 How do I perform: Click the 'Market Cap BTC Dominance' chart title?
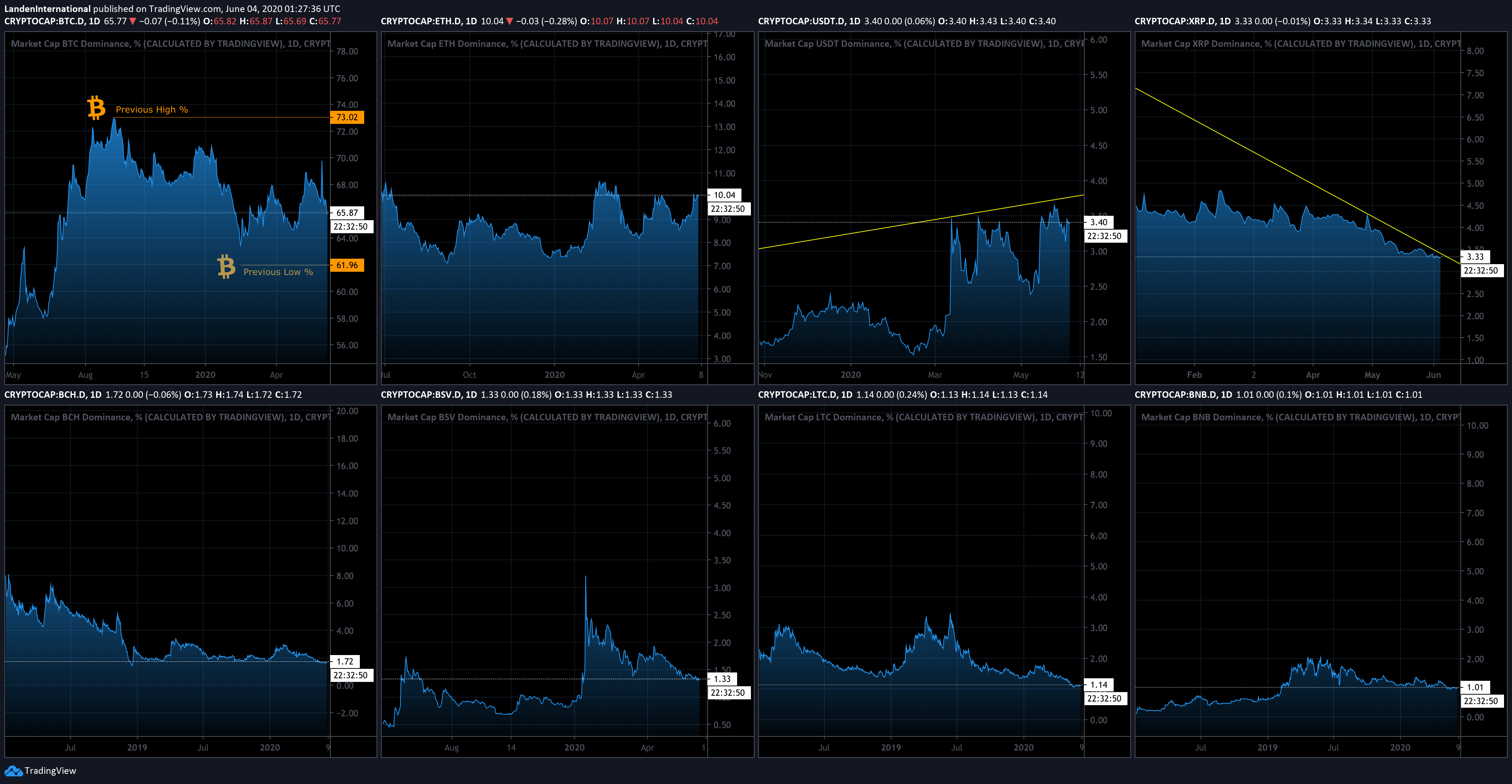(170, 44)
